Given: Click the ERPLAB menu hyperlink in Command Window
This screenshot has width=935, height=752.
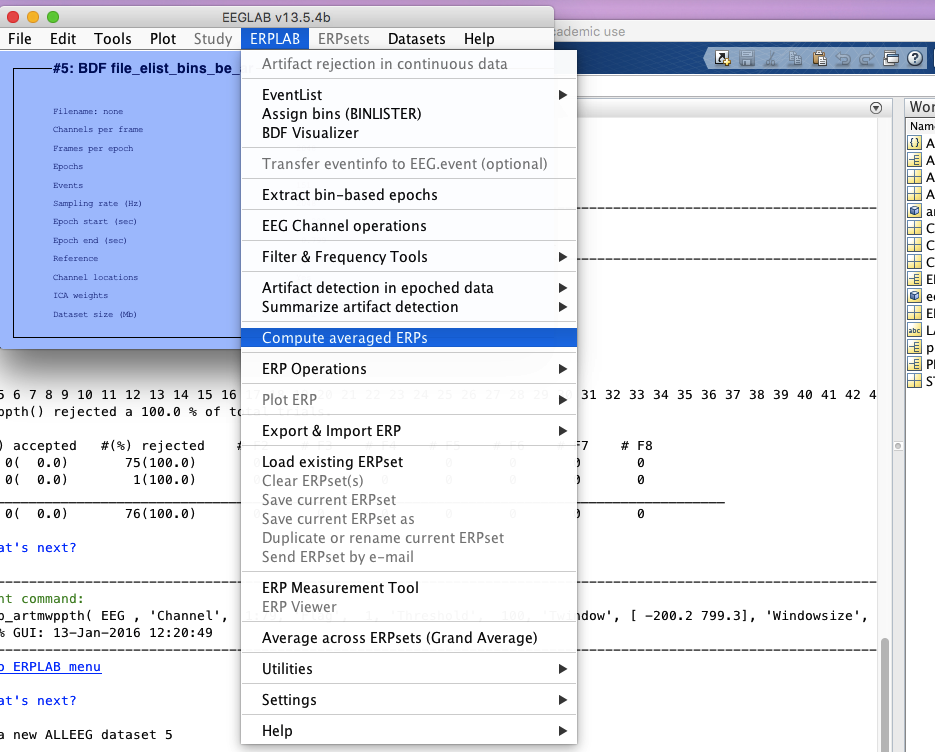Looking at the screenshot, I should (x=51, y=667).
